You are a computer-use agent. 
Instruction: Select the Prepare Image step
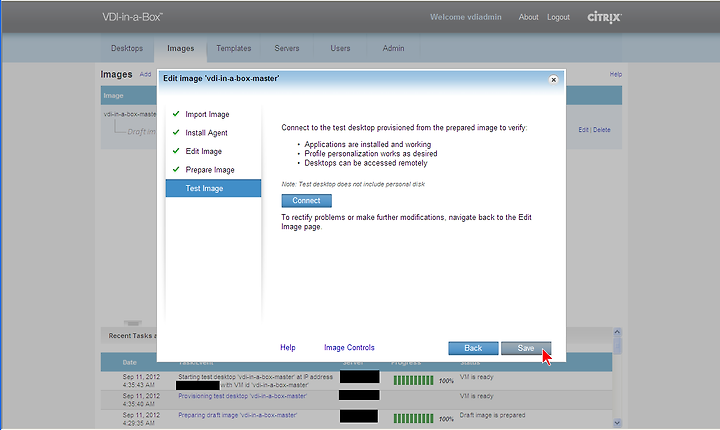(210, 170)
